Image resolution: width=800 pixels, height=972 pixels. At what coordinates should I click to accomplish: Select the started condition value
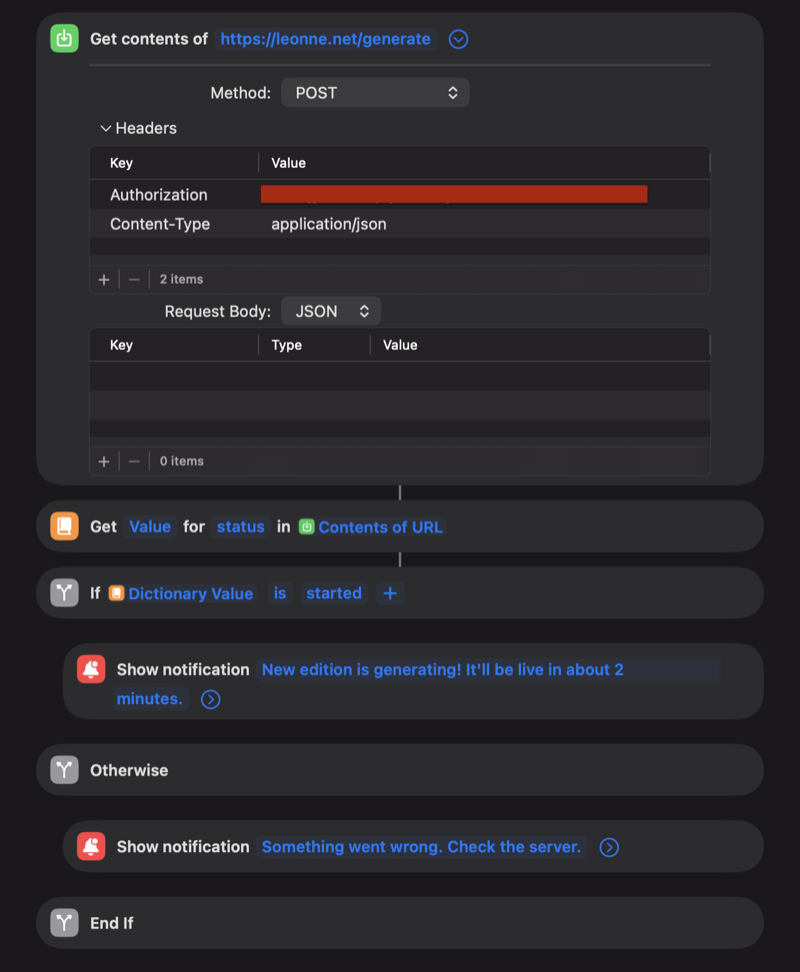(x=333, y=593)
